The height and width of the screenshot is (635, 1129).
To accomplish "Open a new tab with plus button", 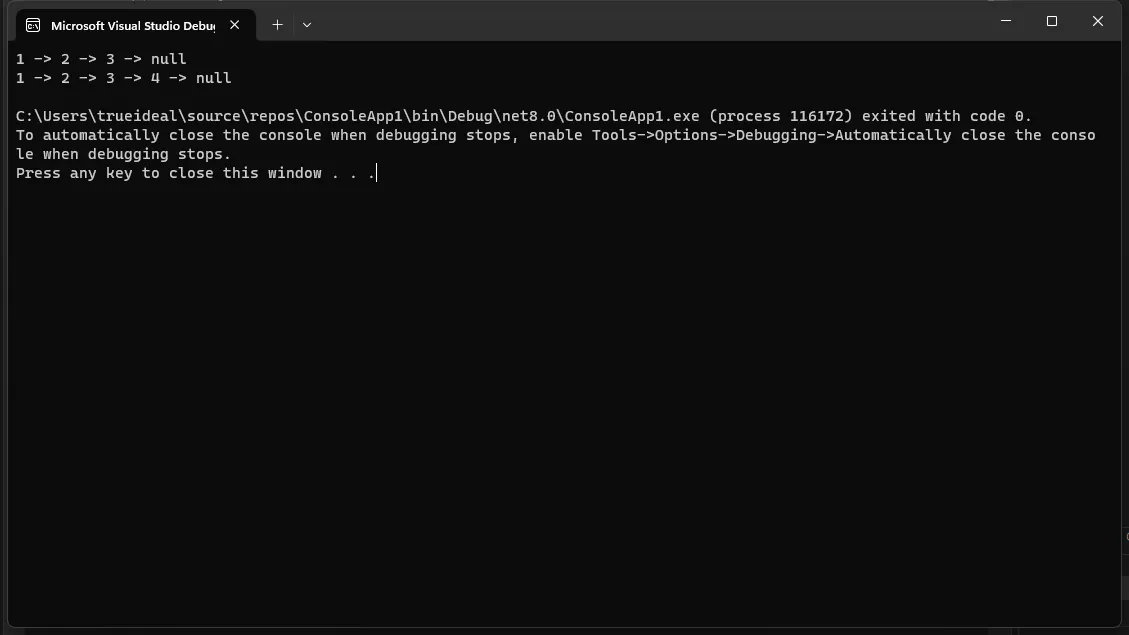I will pos(277,25).
